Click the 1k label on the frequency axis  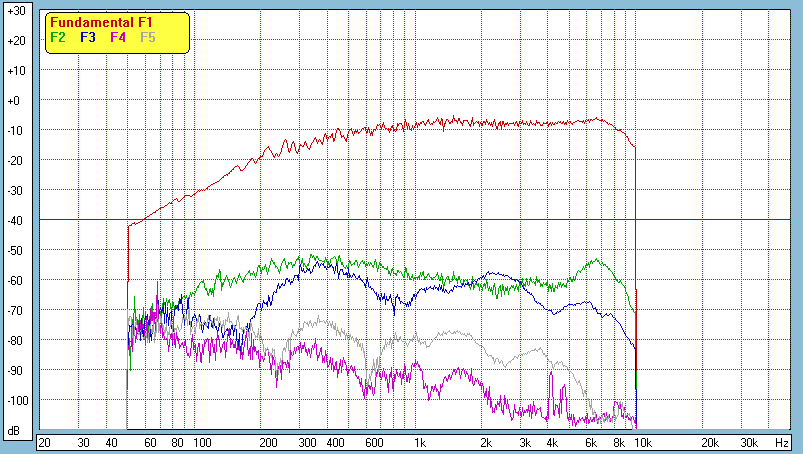point(420,441)
